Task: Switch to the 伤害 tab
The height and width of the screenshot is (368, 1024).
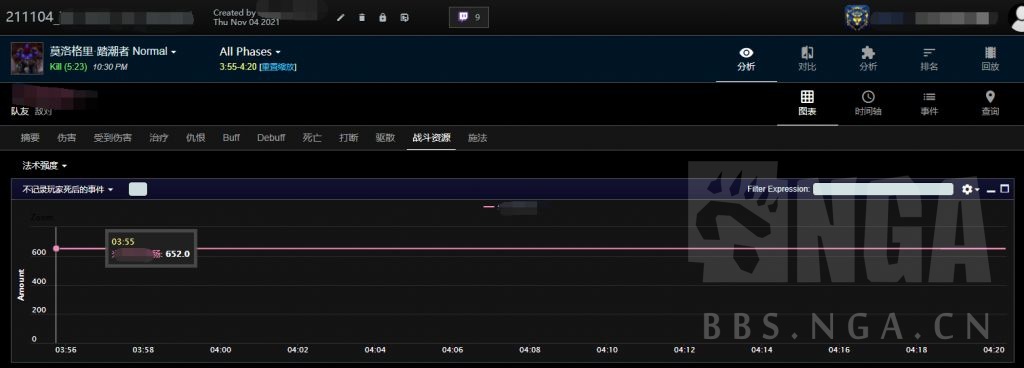Action: tap(67, 138)
